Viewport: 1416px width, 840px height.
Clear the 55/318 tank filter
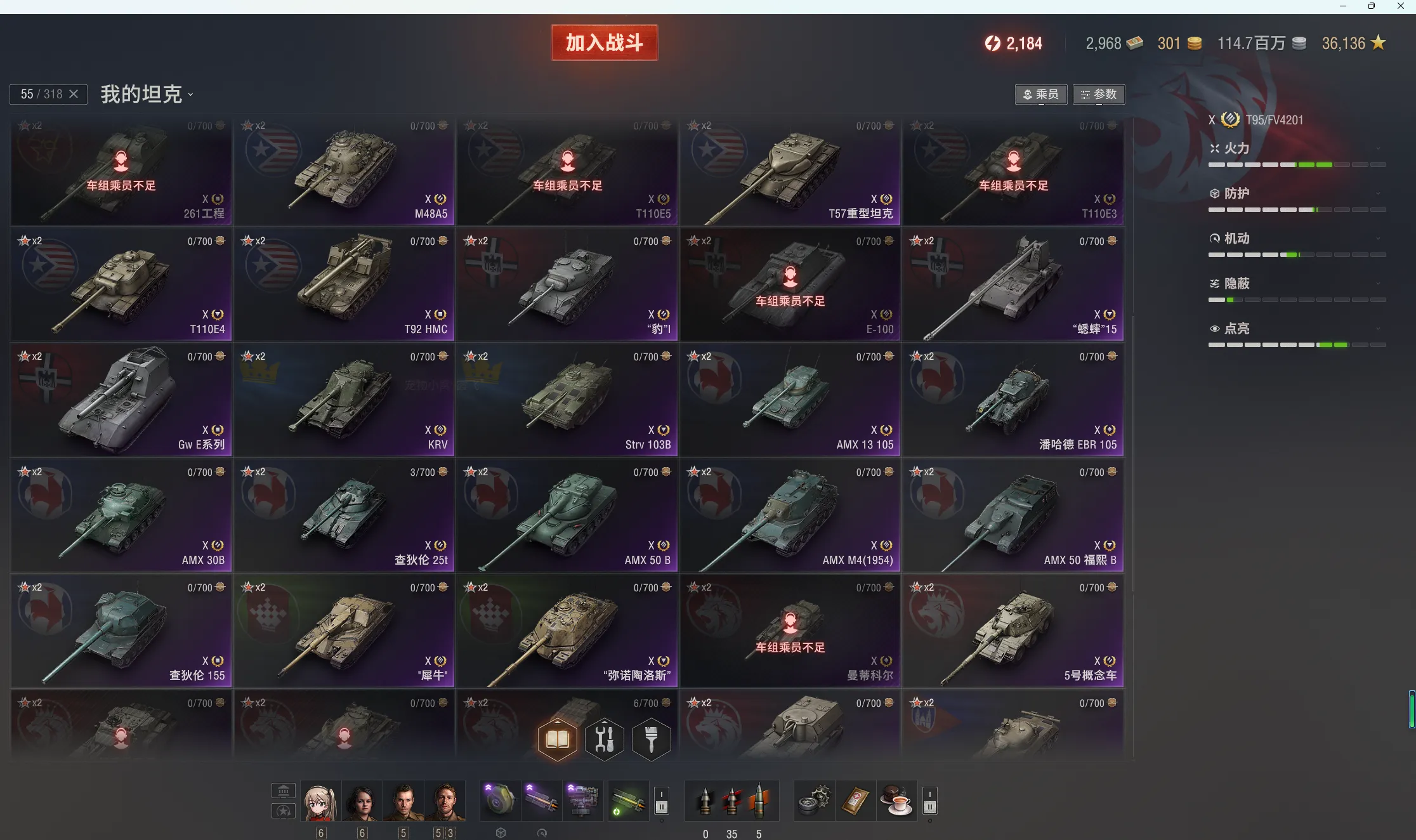tap(74, 94)
